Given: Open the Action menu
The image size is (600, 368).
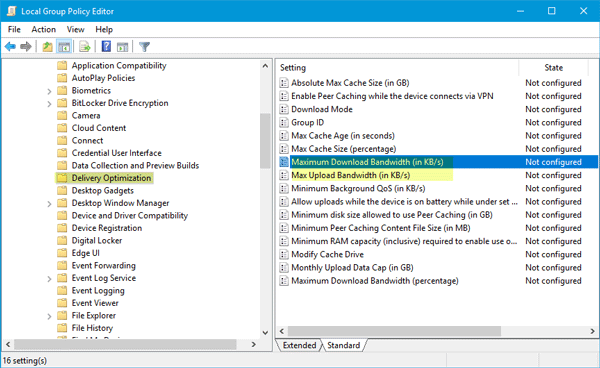Looking at the screenshot, I should 44,29.
